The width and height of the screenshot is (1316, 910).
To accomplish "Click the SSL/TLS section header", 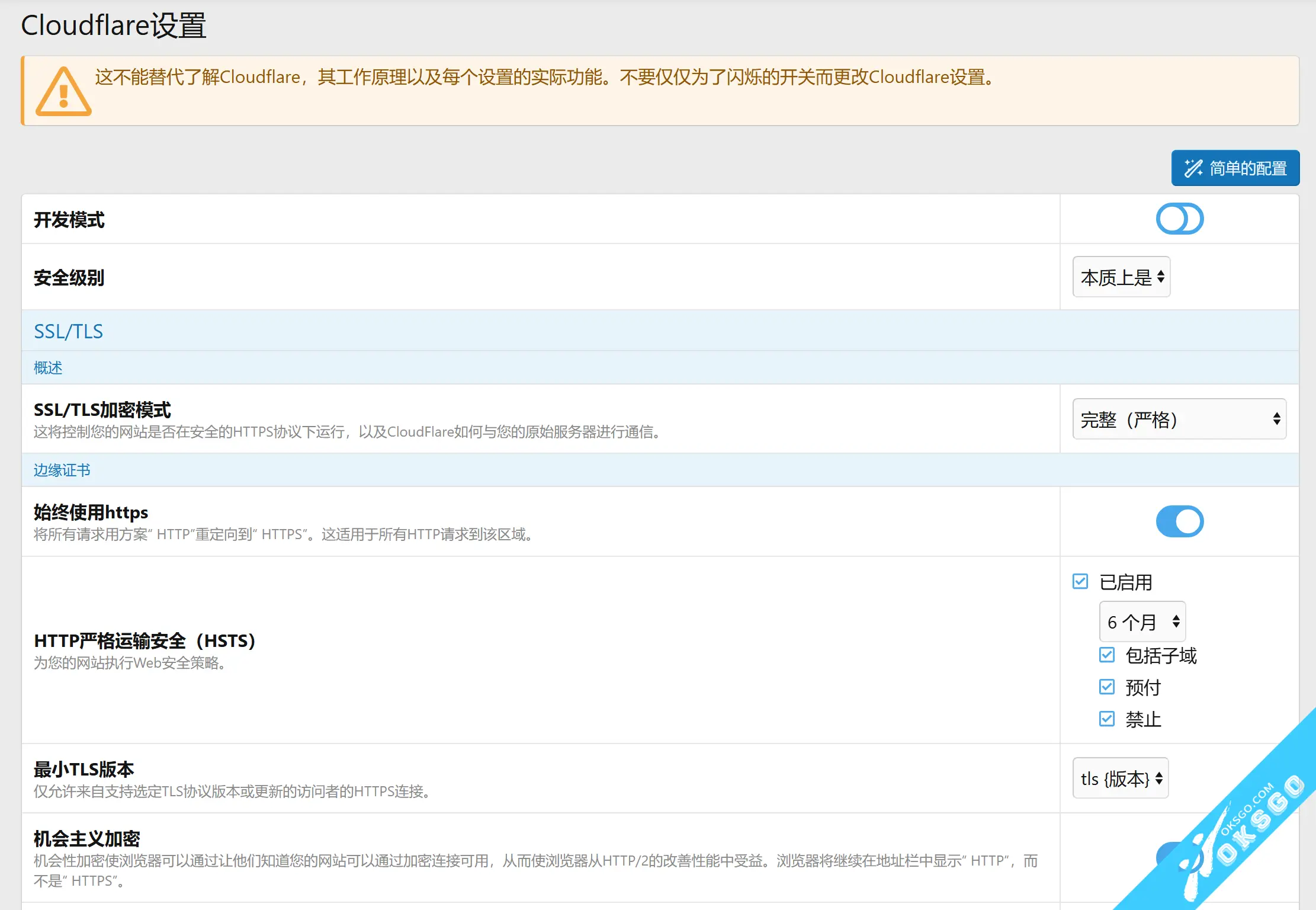I will pyautogui.click(x=68, y=331).
